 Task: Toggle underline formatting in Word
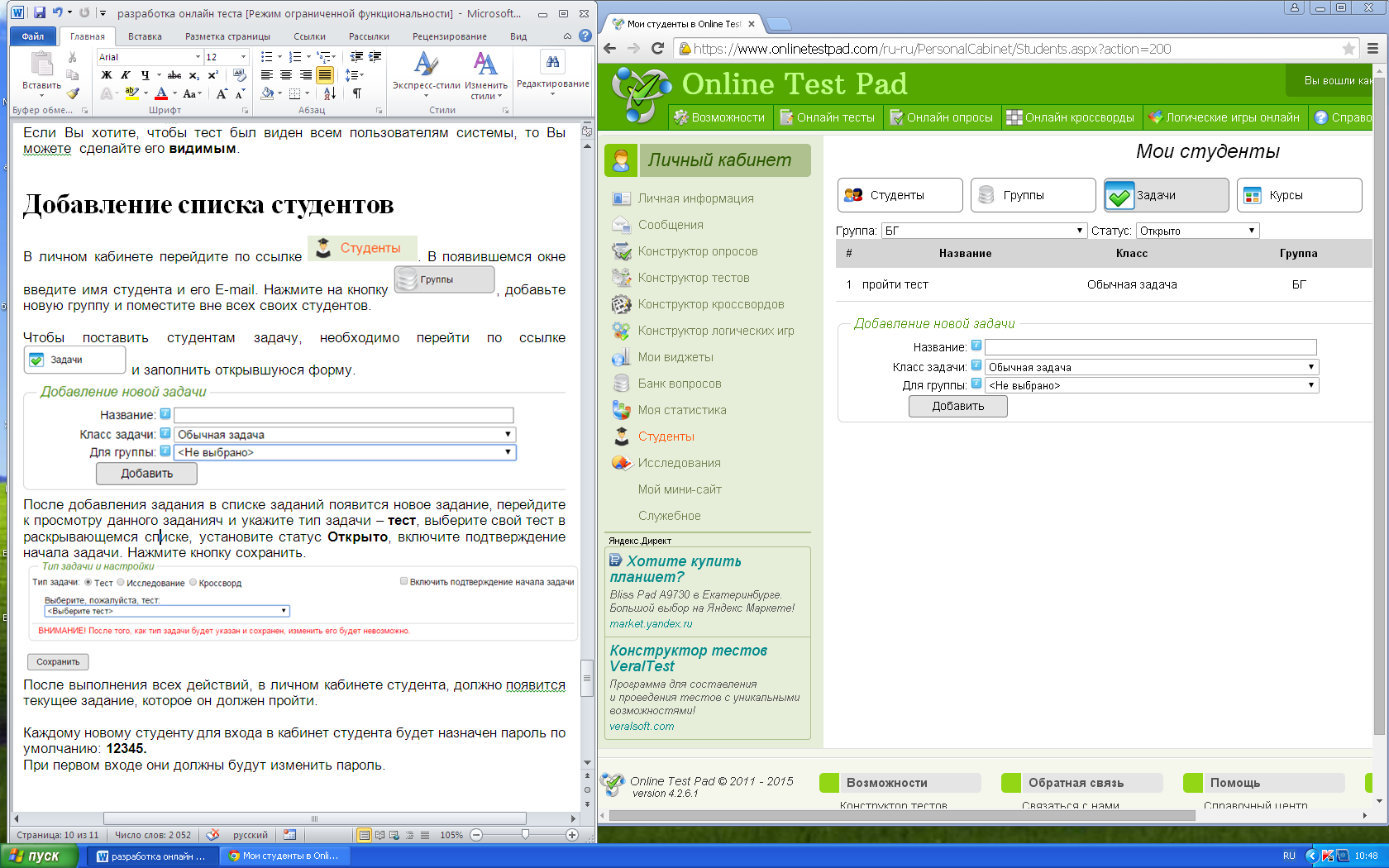[x=146, y=75]
